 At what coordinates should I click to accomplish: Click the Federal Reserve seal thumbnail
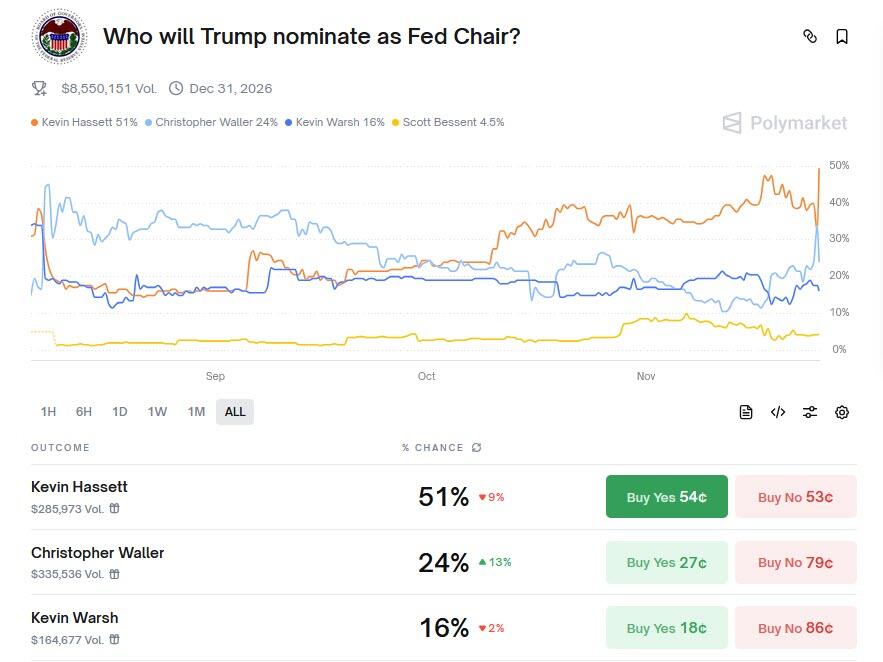(x=61, y=38)
